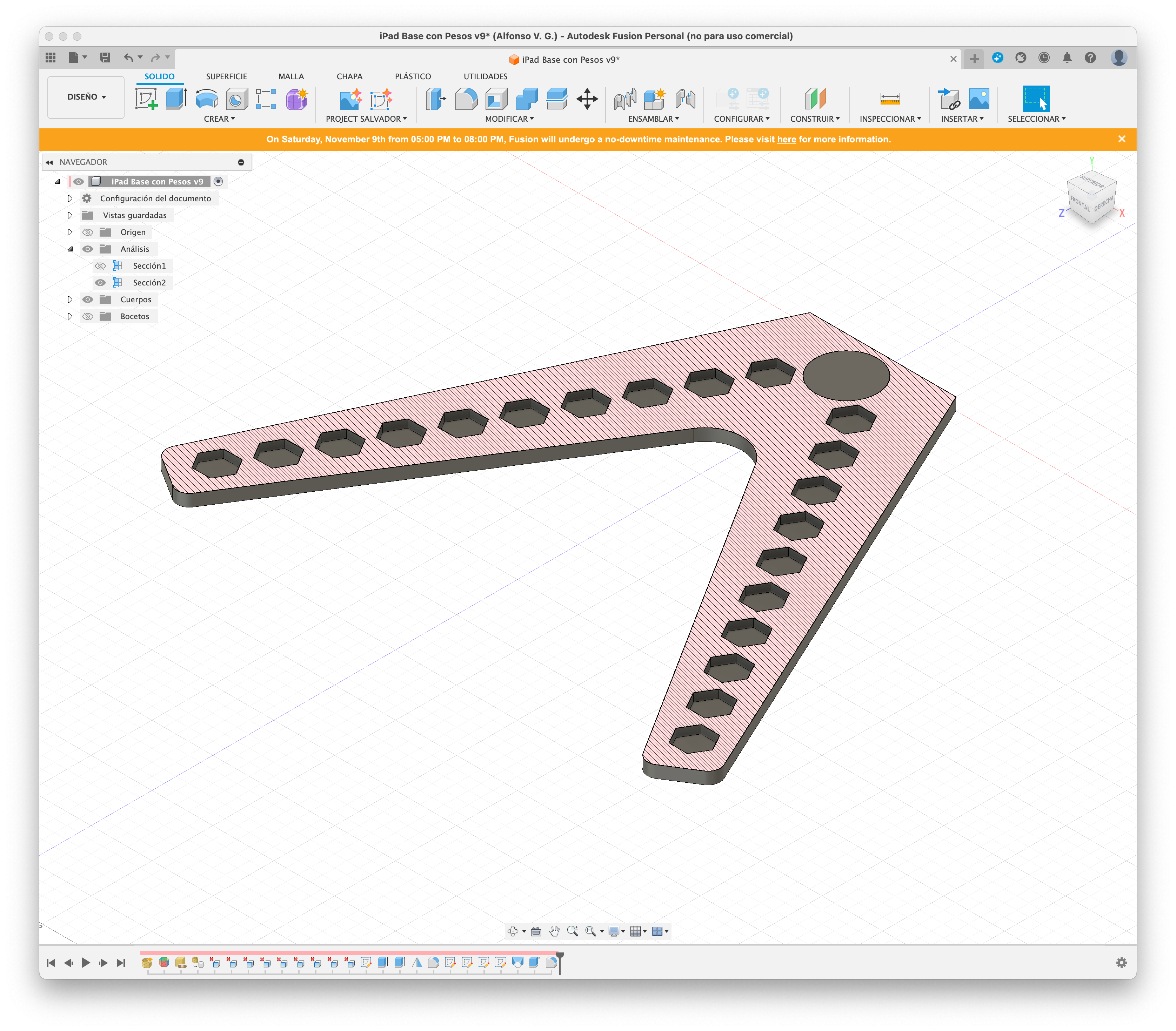Switch to the PLÁSTICO tab
1176x1031 pixels.
413,76
